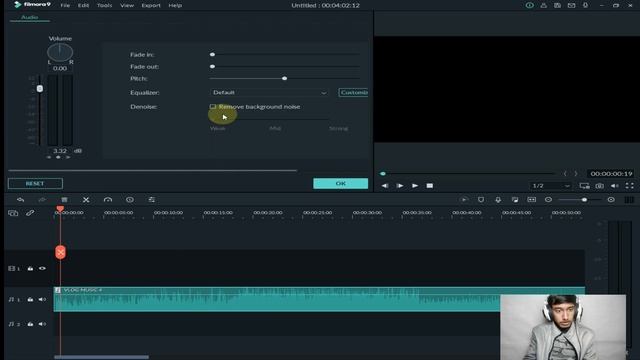The image size is (640, 360).
Task: Open the Edit menu
Action: point(83,5)
